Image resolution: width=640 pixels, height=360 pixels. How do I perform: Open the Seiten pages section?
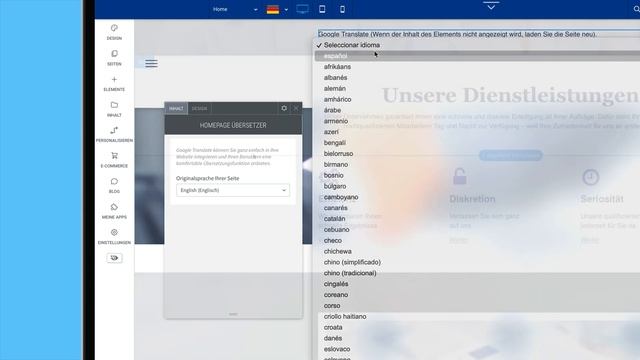[x=114, y=58]
